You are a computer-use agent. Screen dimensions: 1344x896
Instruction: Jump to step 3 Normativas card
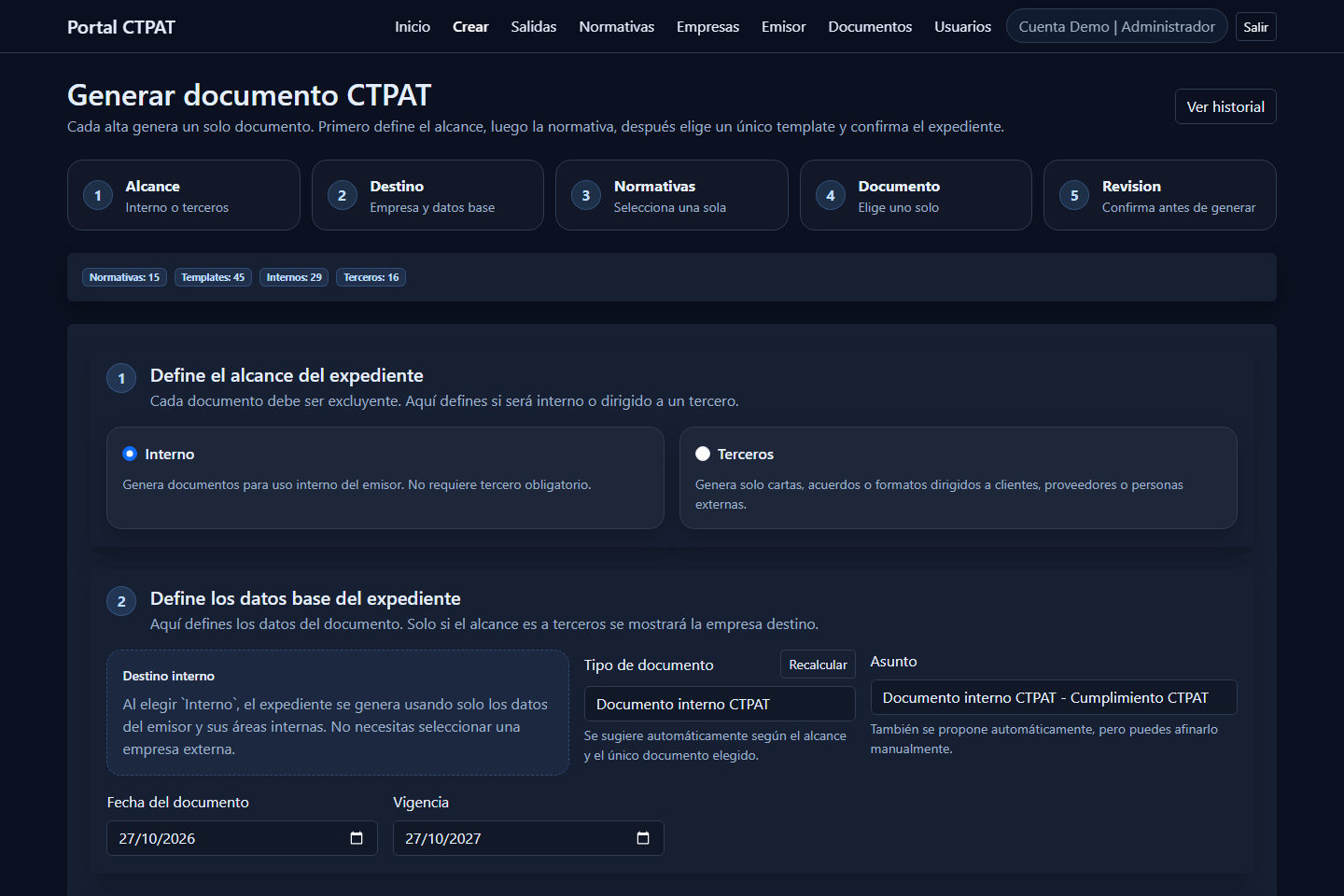[x=672, y=195]
